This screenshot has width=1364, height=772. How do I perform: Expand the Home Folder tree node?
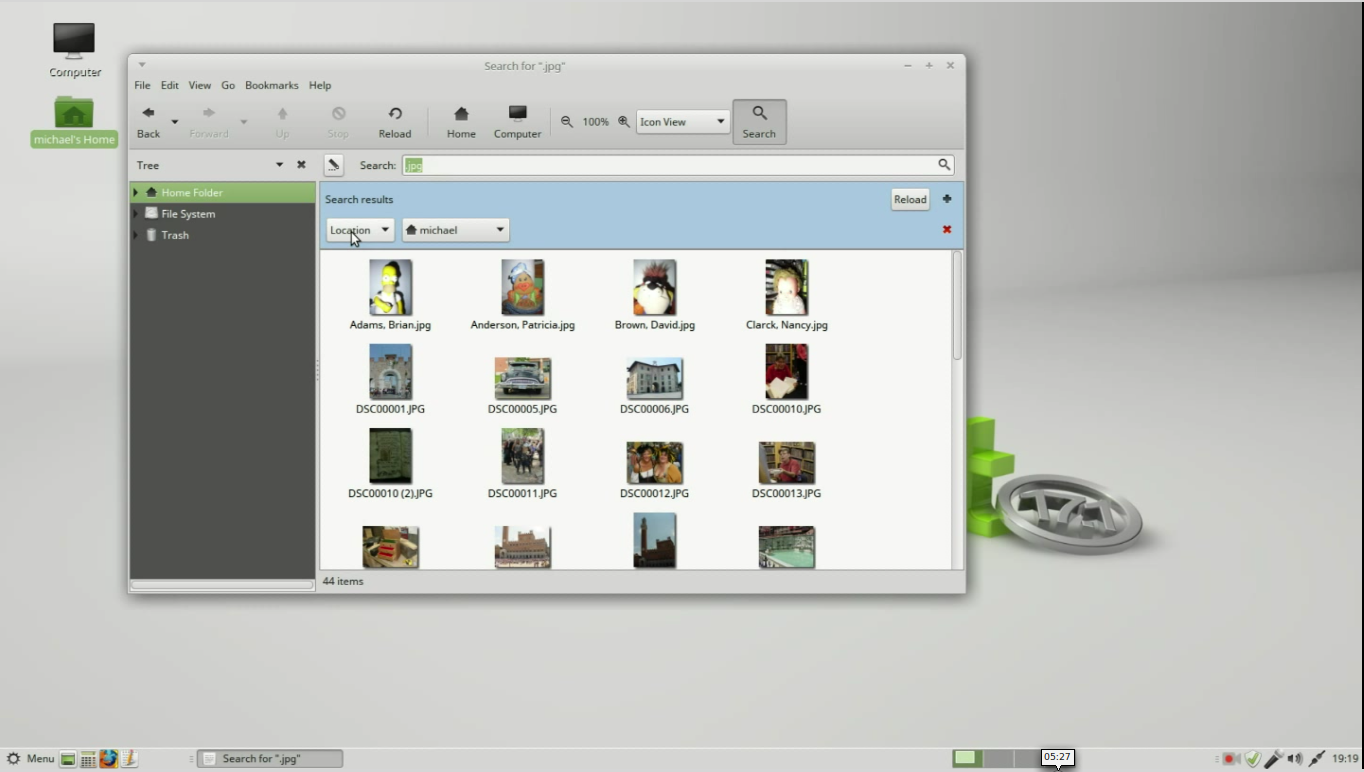(136, 192)
